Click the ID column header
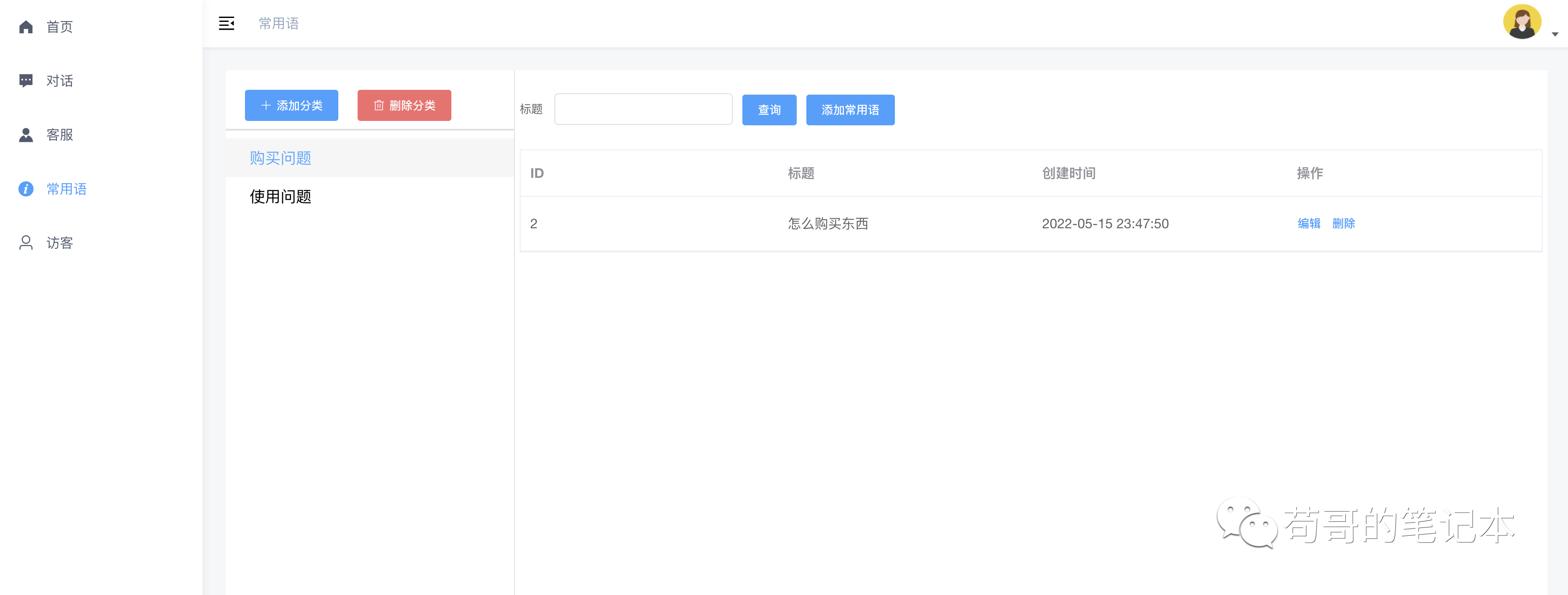Viewport: 1568px width, 595px height. tap(537, 174)
